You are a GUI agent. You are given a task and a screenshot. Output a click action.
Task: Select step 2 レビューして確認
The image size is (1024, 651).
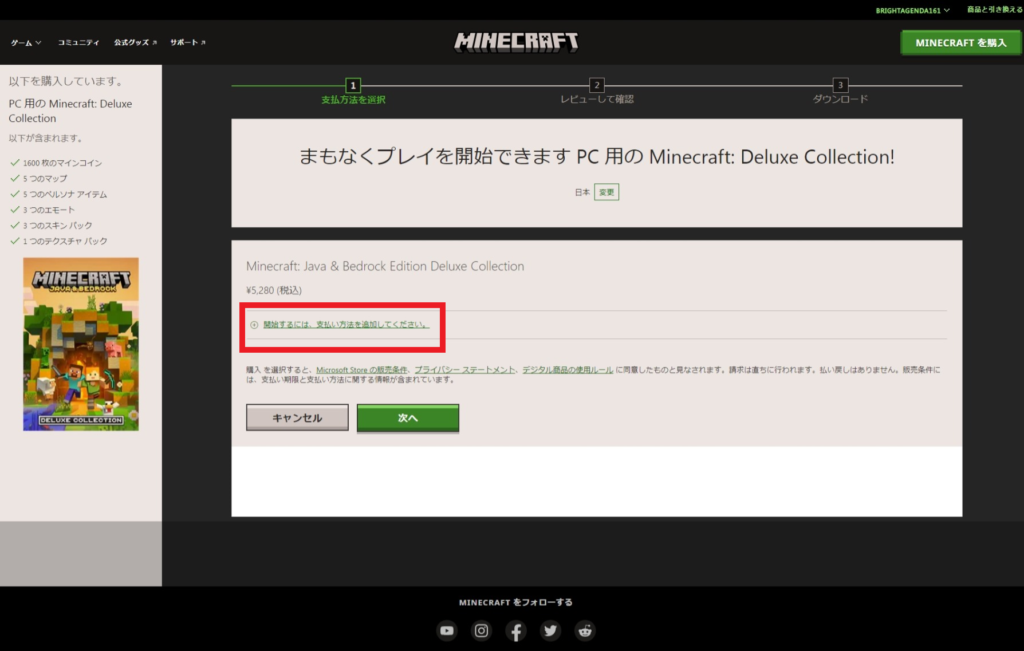pos(597,91)
